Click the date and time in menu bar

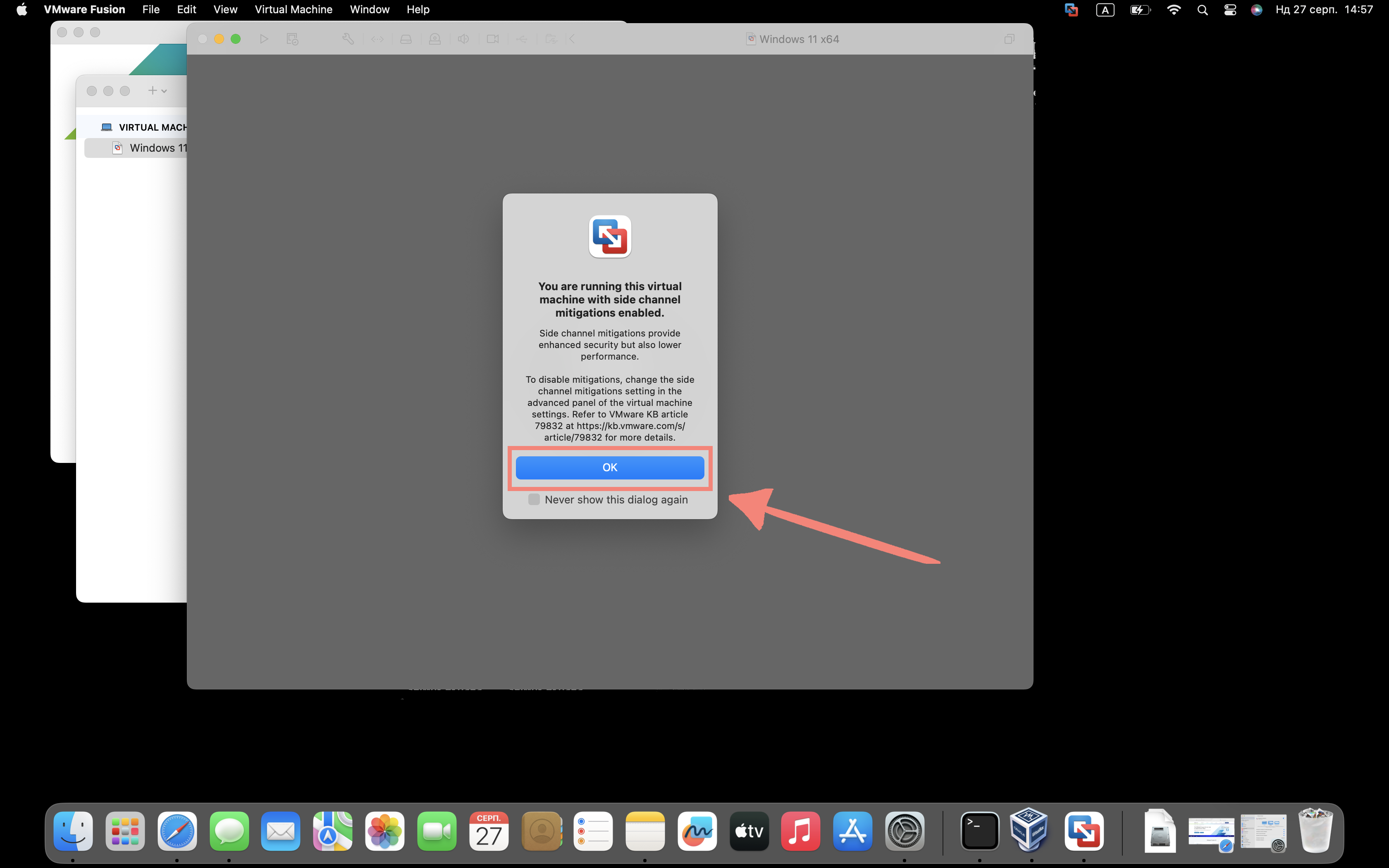pyautogui.click(x=1324, y=9)
